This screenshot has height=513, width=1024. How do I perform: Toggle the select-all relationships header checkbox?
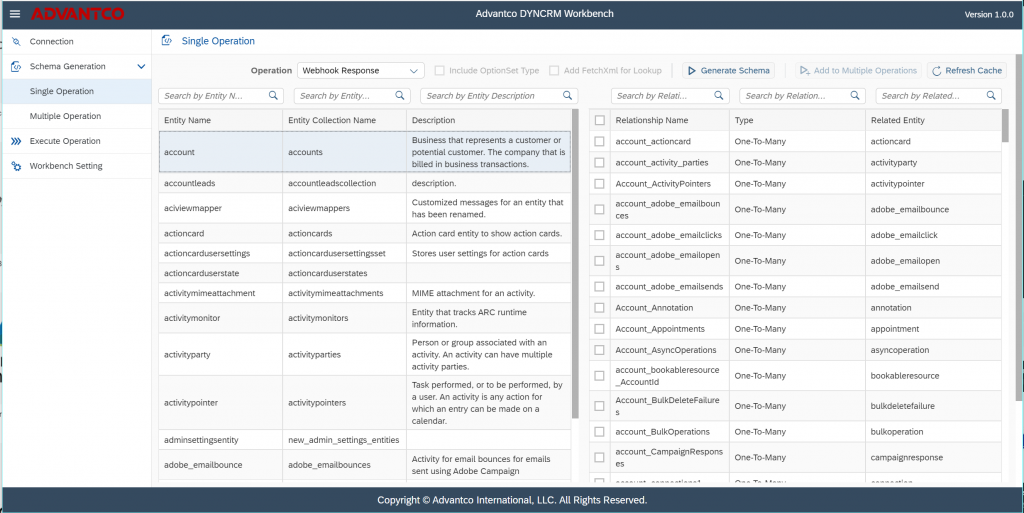click(600, 120)
